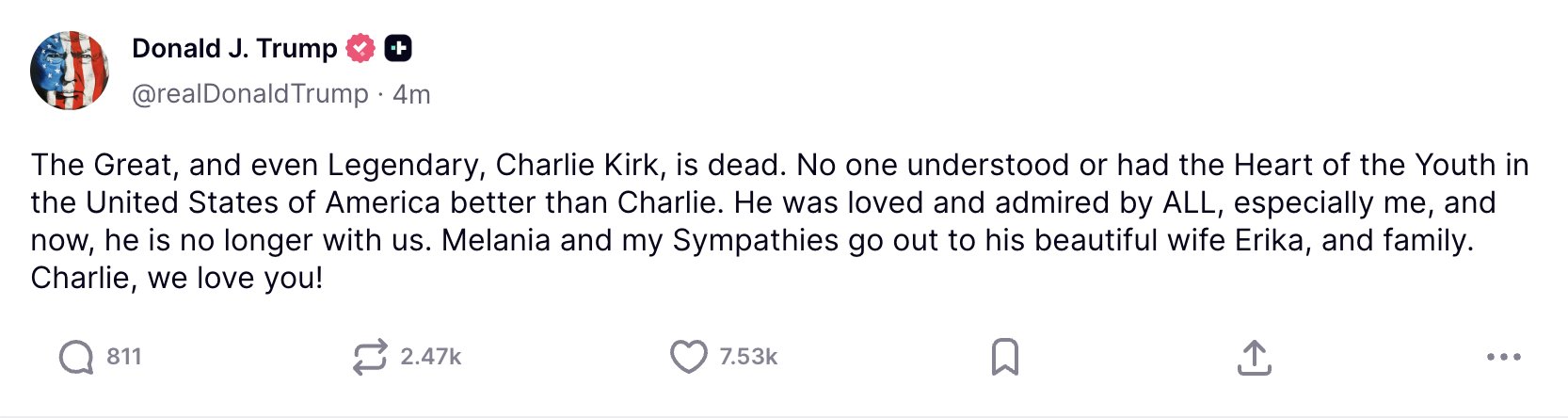Open the post via 4m timestamp
This screenshot has height=418, width=1568.
coord(411,94)
